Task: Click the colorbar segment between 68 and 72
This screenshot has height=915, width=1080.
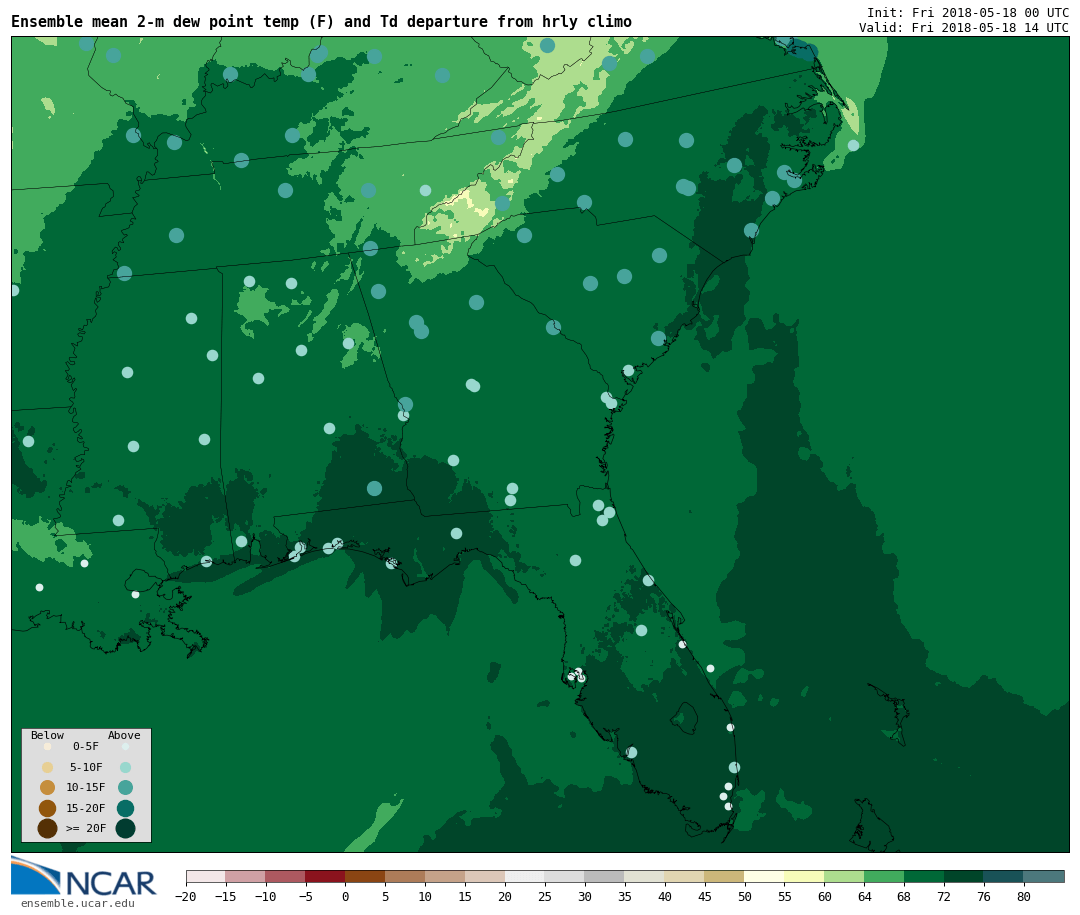Action: [924, 876]
